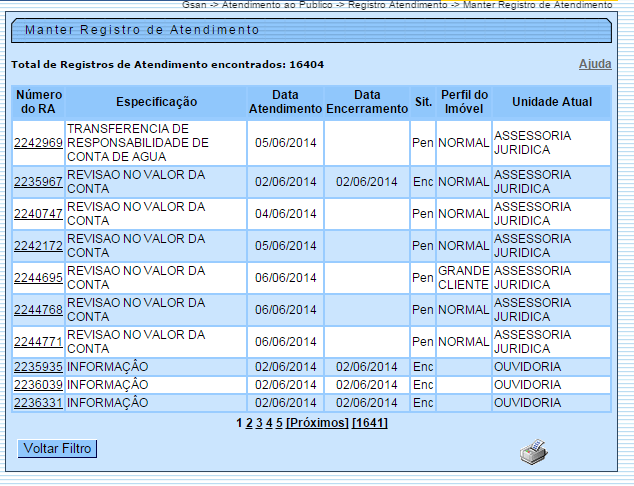Click the Especificação column header
The image size is (634, 486).
pyautogui.click(x=156, y=102)
